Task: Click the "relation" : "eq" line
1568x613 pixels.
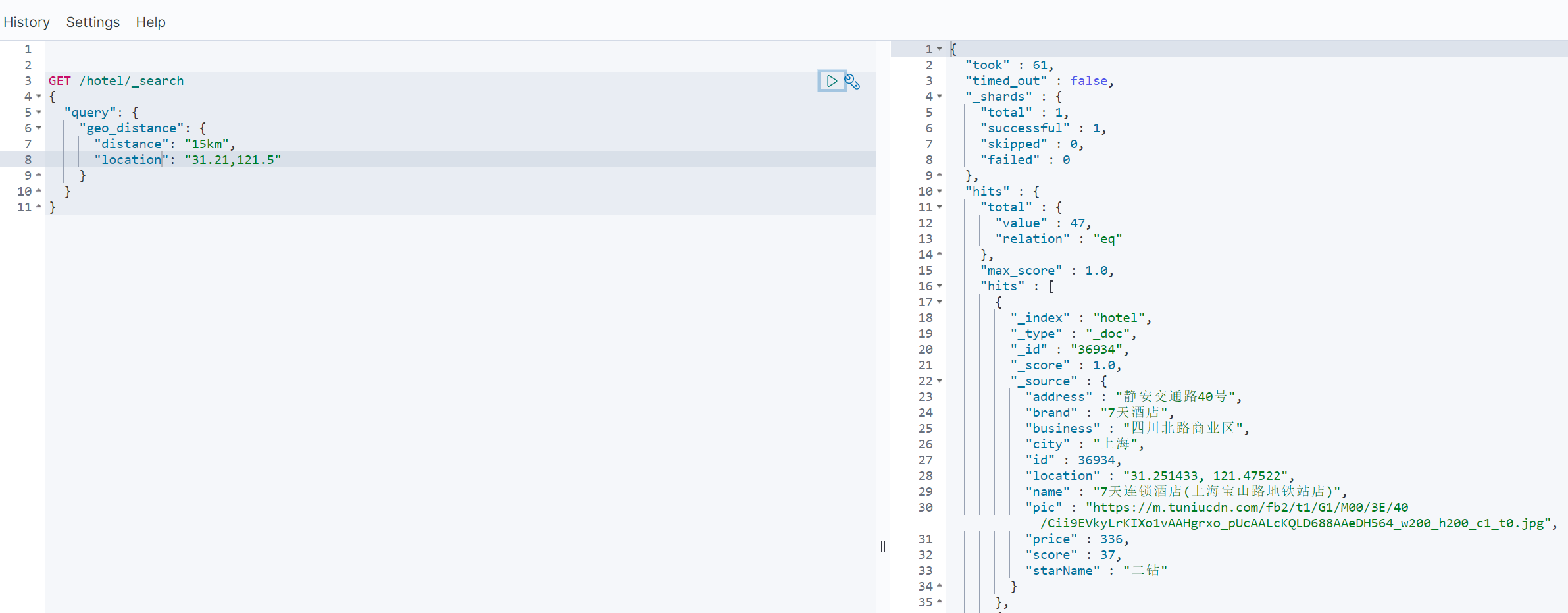Action: pos(1058,238)
